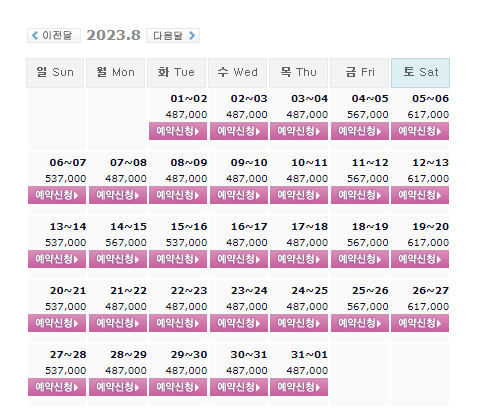Request reservation for 04~05
Image resolution: width=479 pixels, height=419 pixels.
click(x=360, y=131)
